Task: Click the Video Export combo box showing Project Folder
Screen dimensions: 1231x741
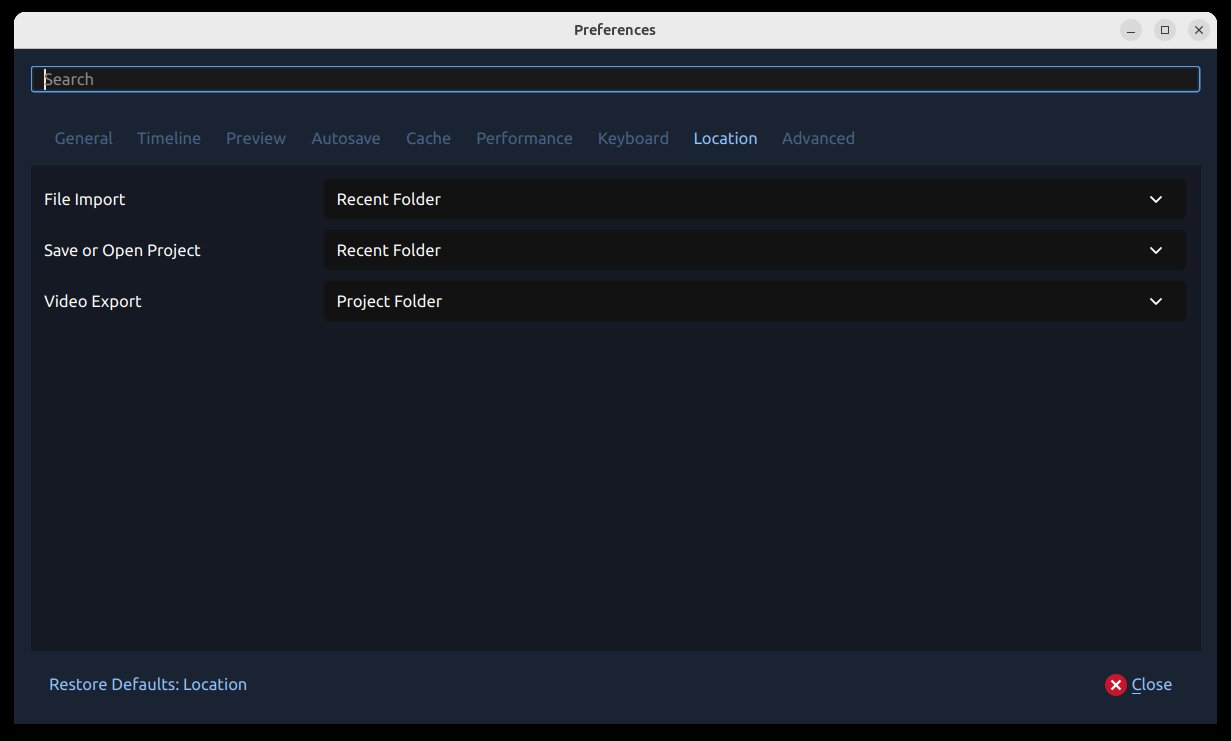Action: coord(754,301)
